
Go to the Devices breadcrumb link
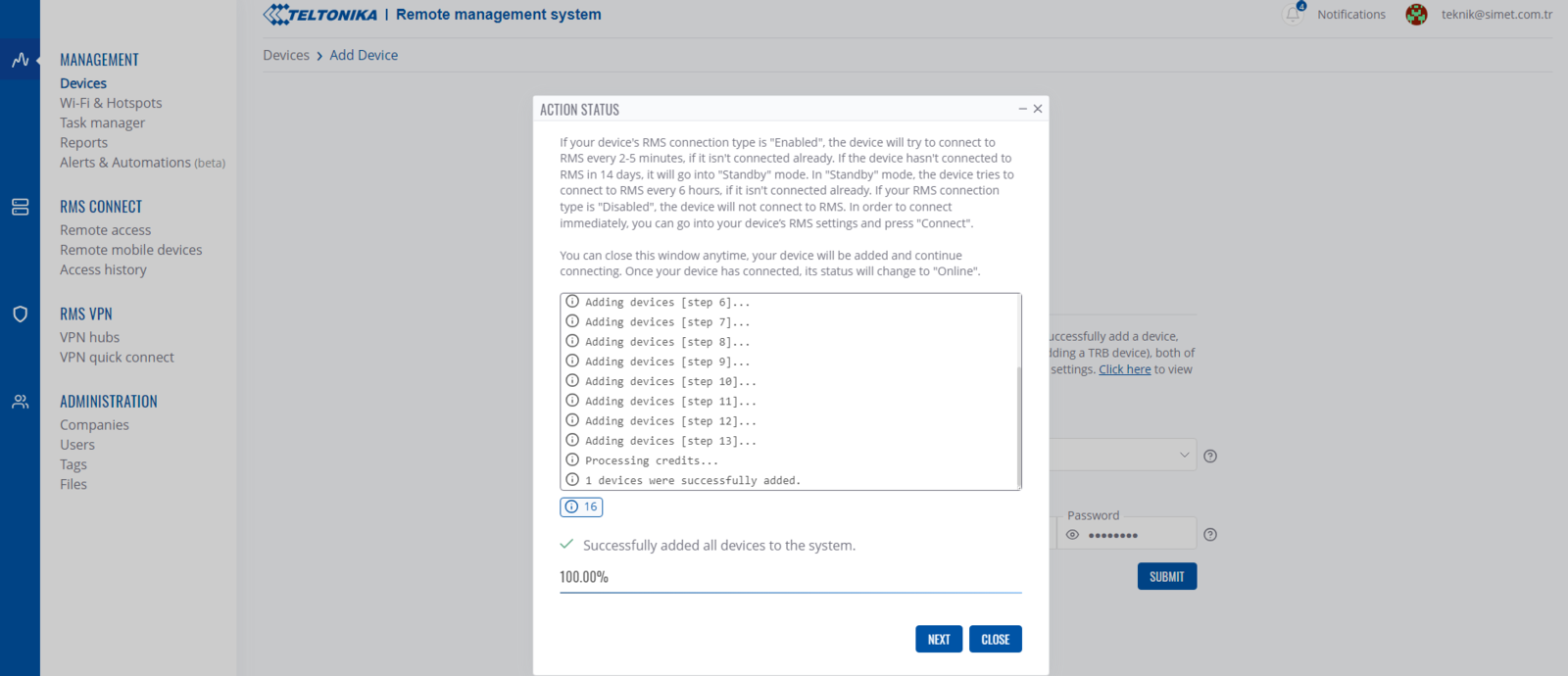(x=285, y=55)
